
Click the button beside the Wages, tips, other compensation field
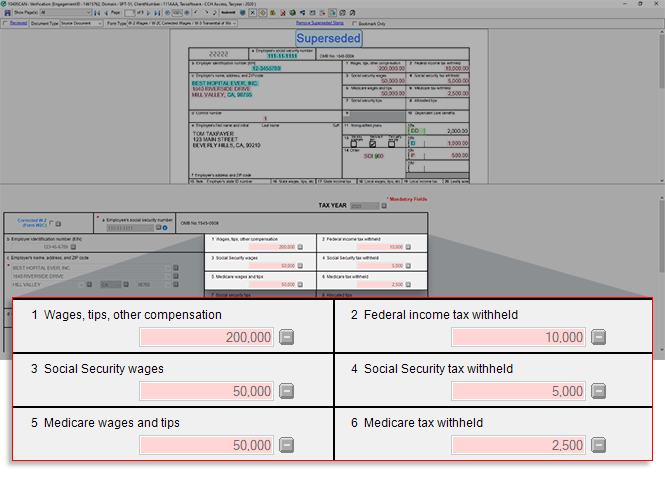click(x=286, y=337)
